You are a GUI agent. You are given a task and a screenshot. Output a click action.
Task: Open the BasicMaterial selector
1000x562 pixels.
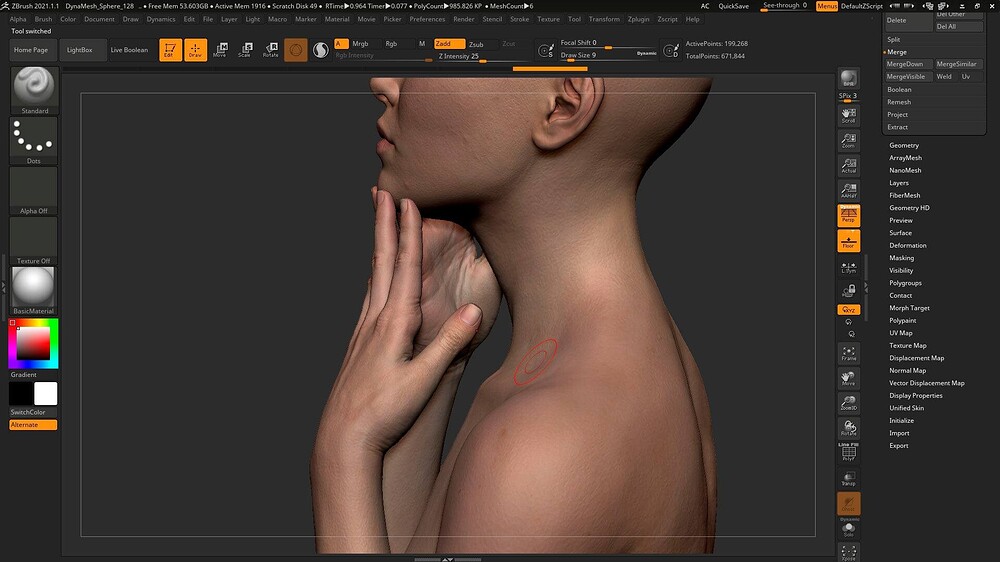pyautogui.click(x=34, y=290)
